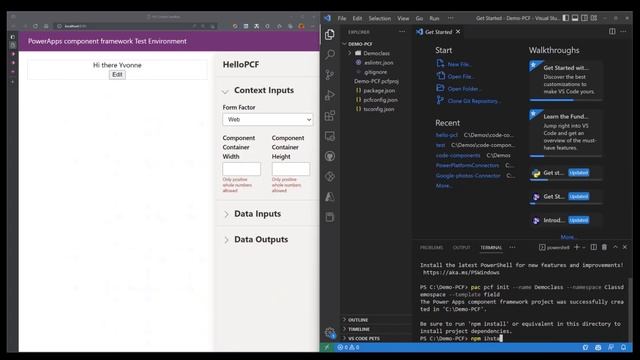Open the Learn the Fundamentals walkthrough

tap(566, 133)
